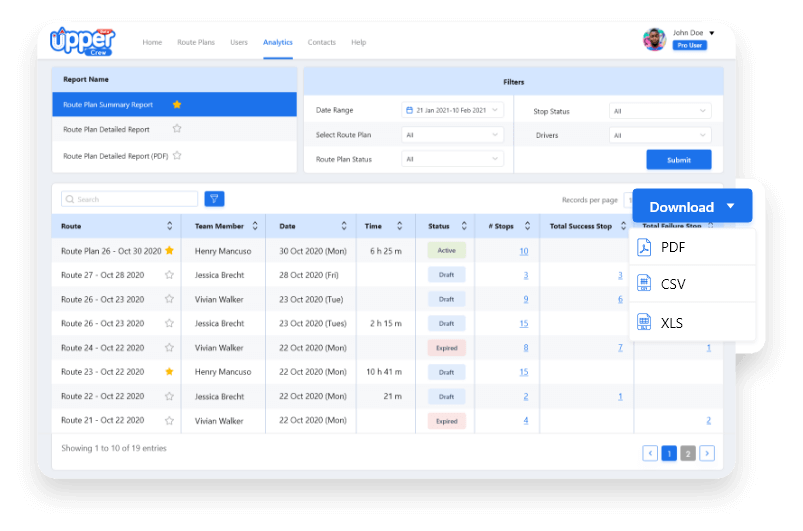803x531 pixels.
Task: Open the Route Plan Status dropdown
Action: [452, 159]
